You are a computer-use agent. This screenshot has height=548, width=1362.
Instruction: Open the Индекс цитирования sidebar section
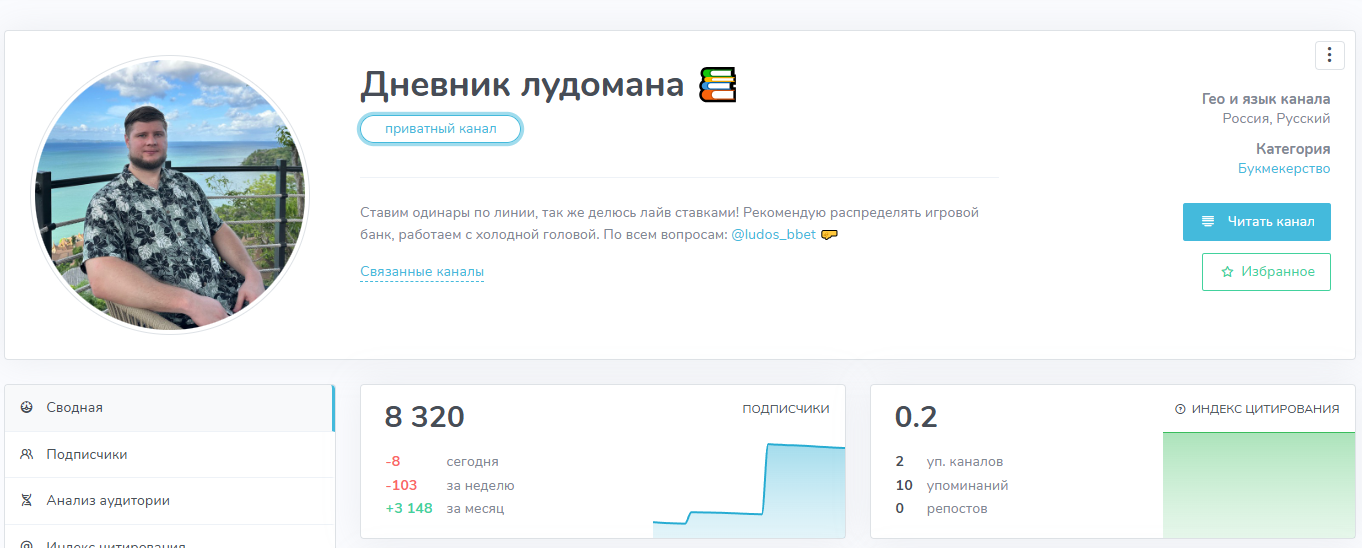(115, 543)
